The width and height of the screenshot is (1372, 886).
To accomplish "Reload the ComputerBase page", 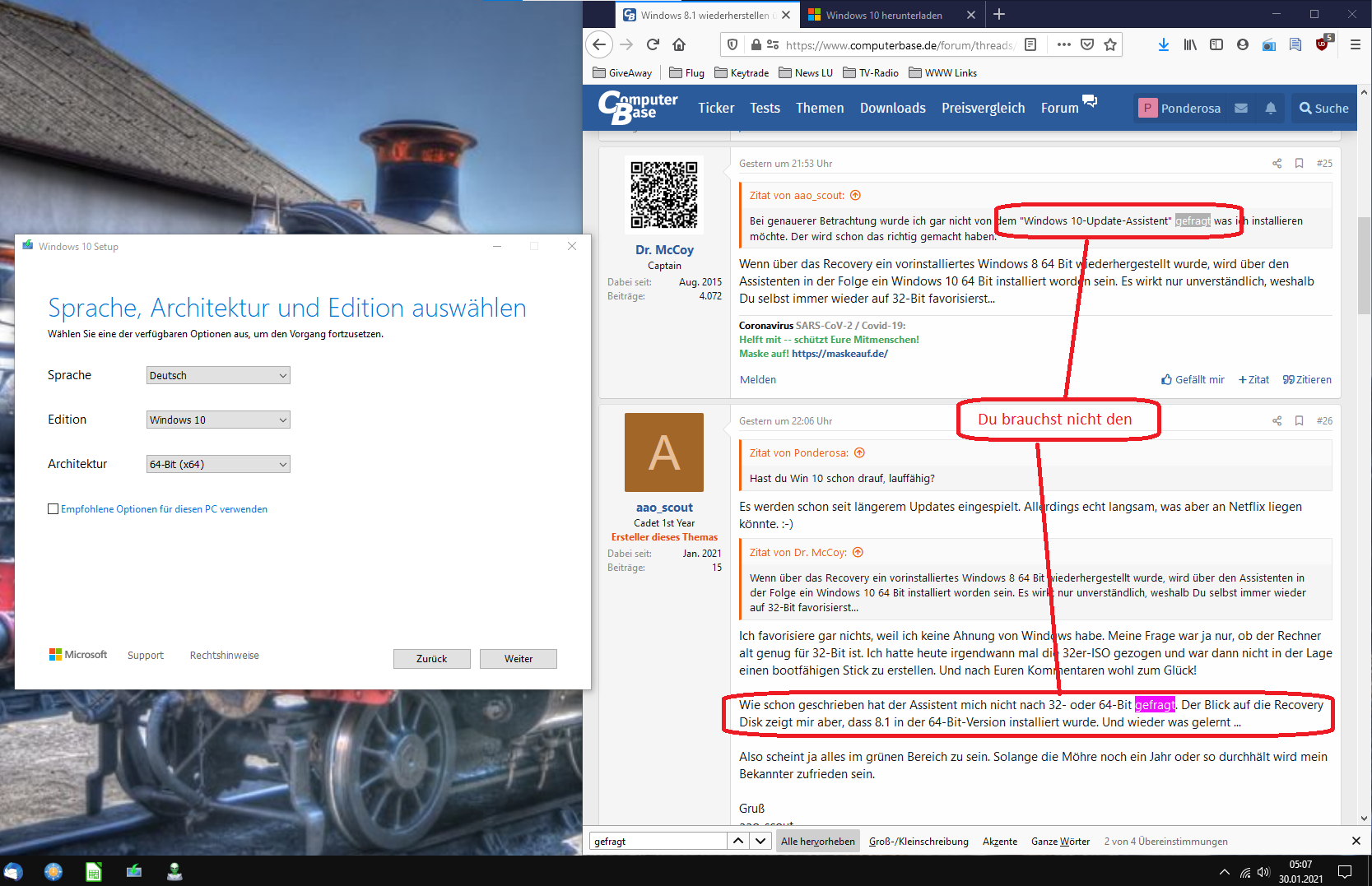I will click(x=653, y=44).
